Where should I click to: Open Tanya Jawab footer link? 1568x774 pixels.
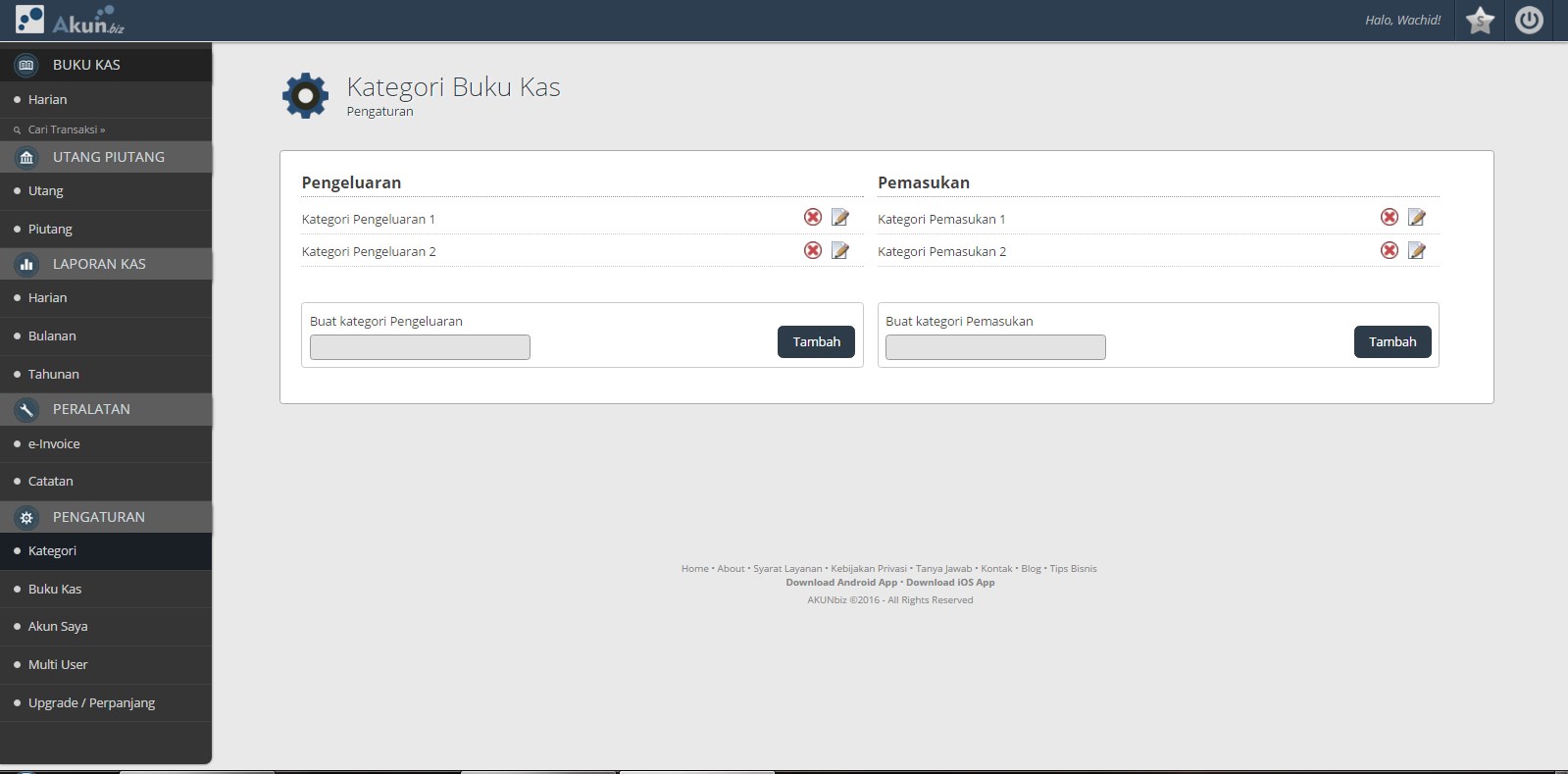point(943,569)
